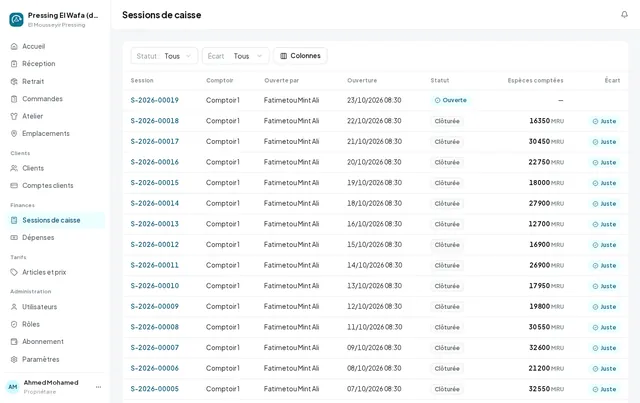This screenshot has height=403, width=640.
Task: Sort by the Espèces comptées column header
Action: pyautogui.click(x=535, y=80)
